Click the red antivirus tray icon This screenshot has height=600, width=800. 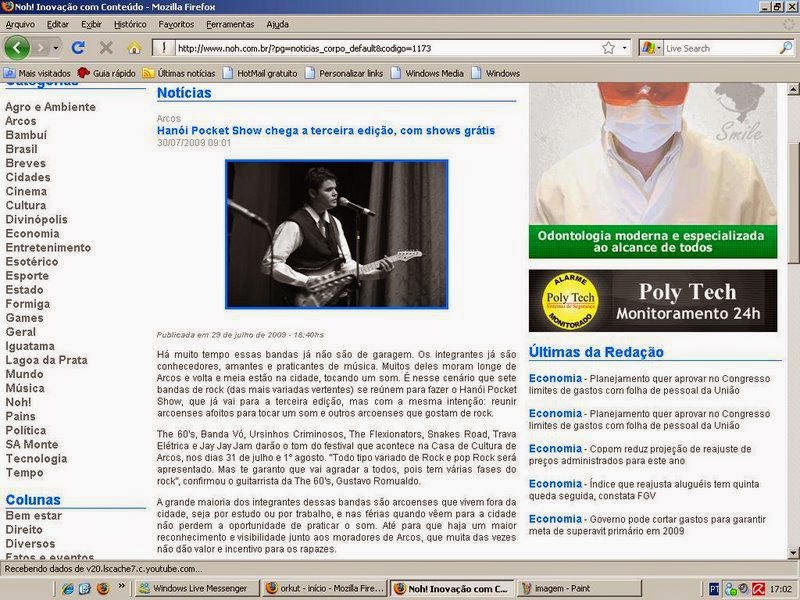759,589
